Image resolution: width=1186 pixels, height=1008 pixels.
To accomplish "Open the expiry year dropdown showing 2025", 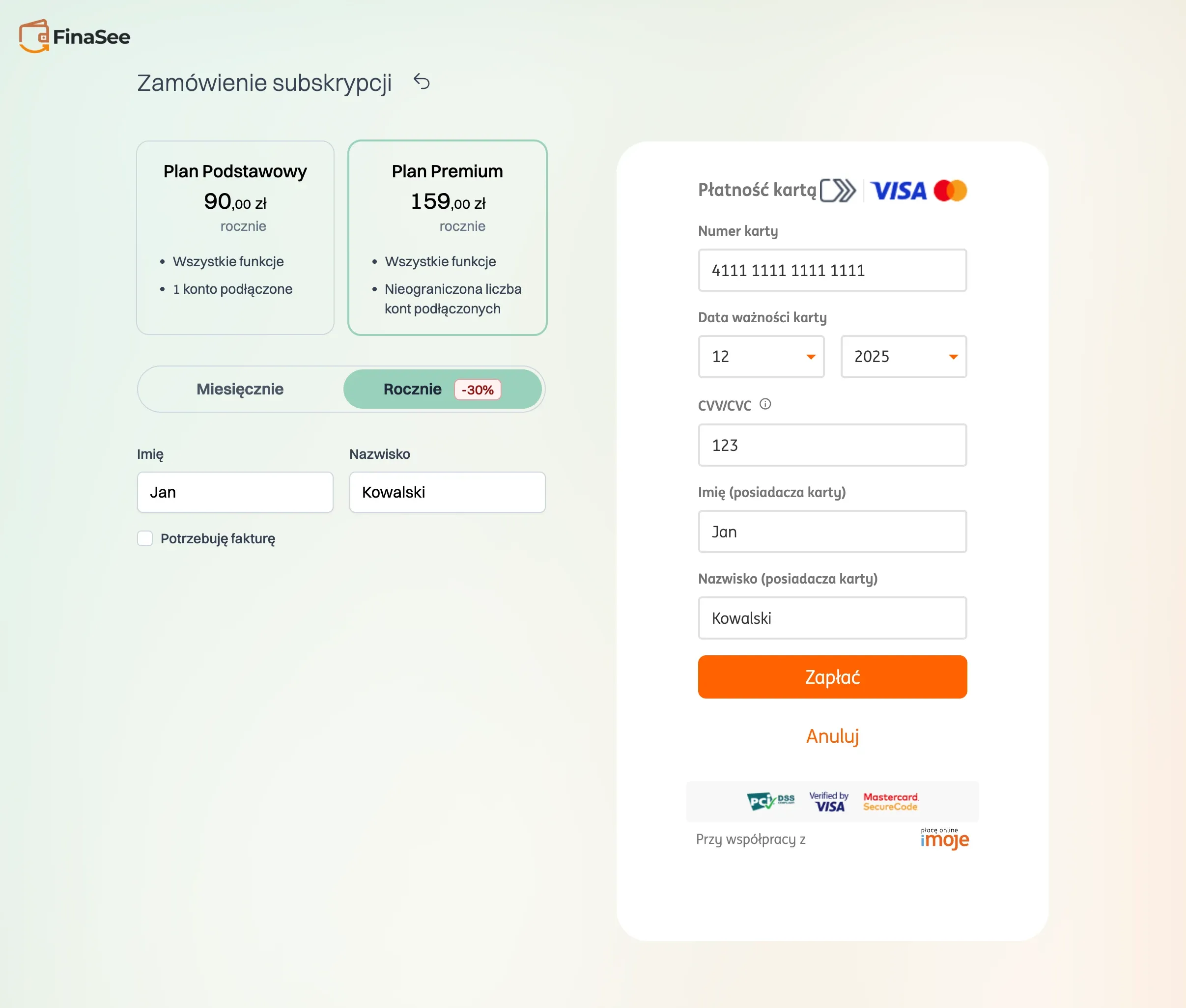I will click(x=903, y=357).
